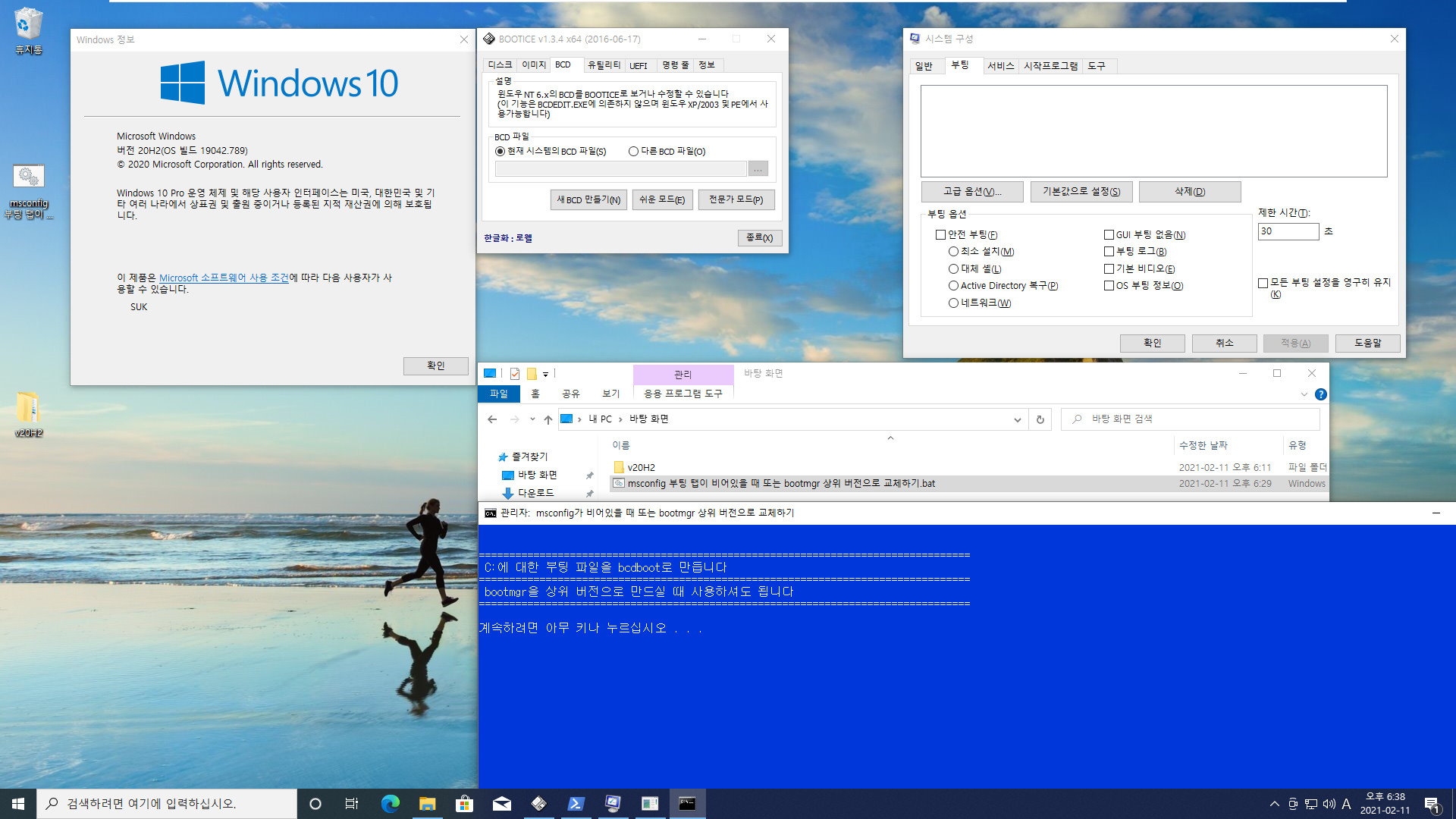Go up one folder level in Explorer
Viewport: 1456px width, 819px height.
(548, 419)
